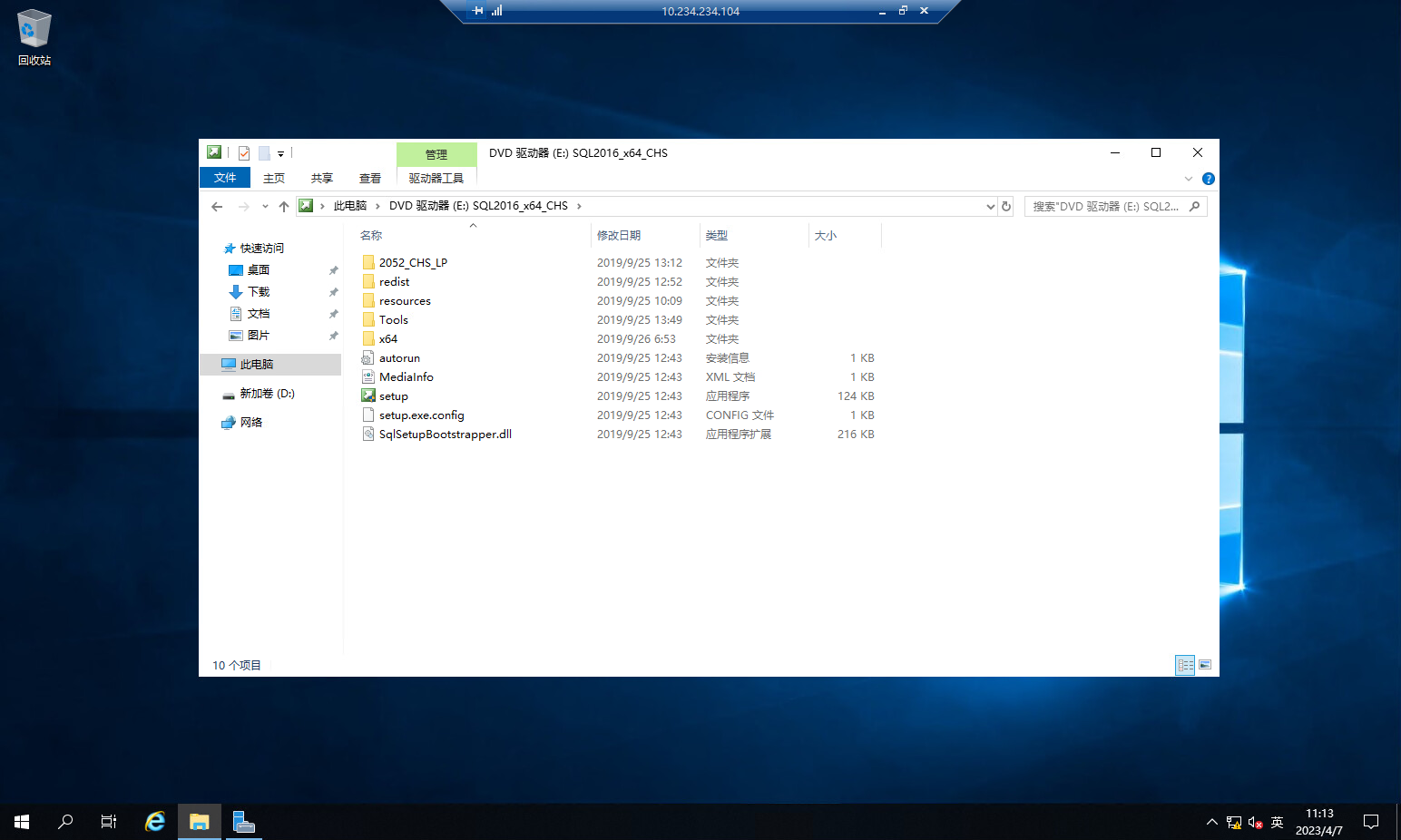Open Internet Explorer from taskbar

pos(155,822)
